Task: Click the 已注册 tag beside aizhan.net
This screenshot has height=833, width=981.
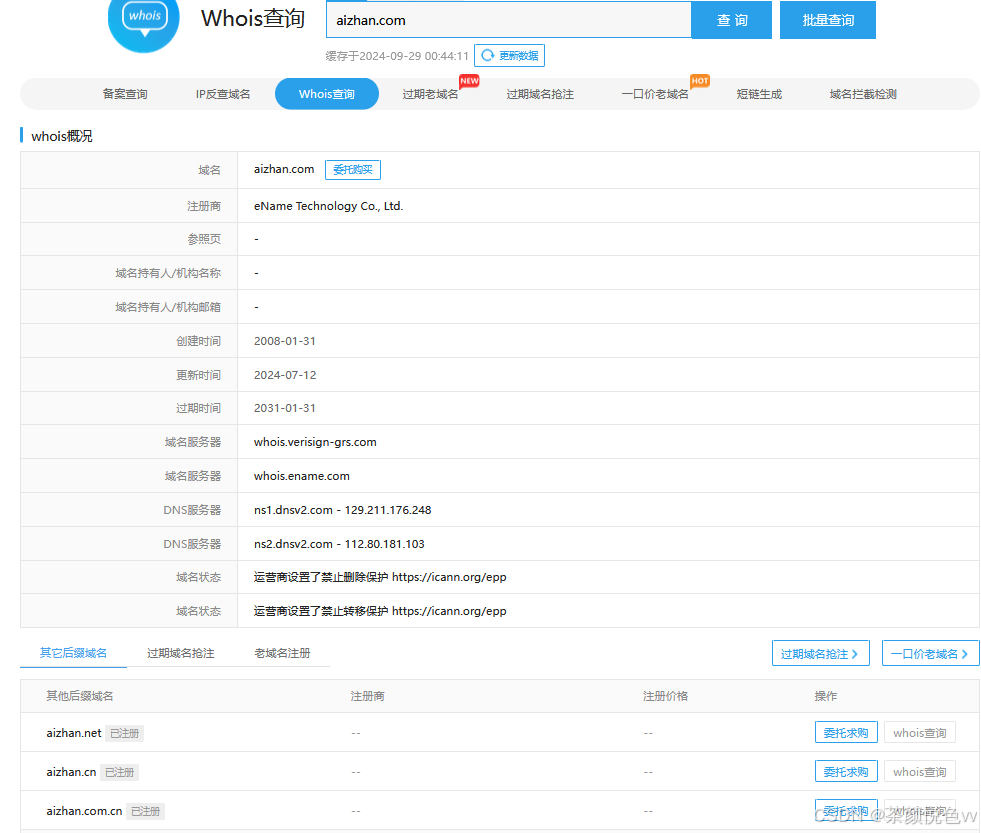Action: pos(125,733)
